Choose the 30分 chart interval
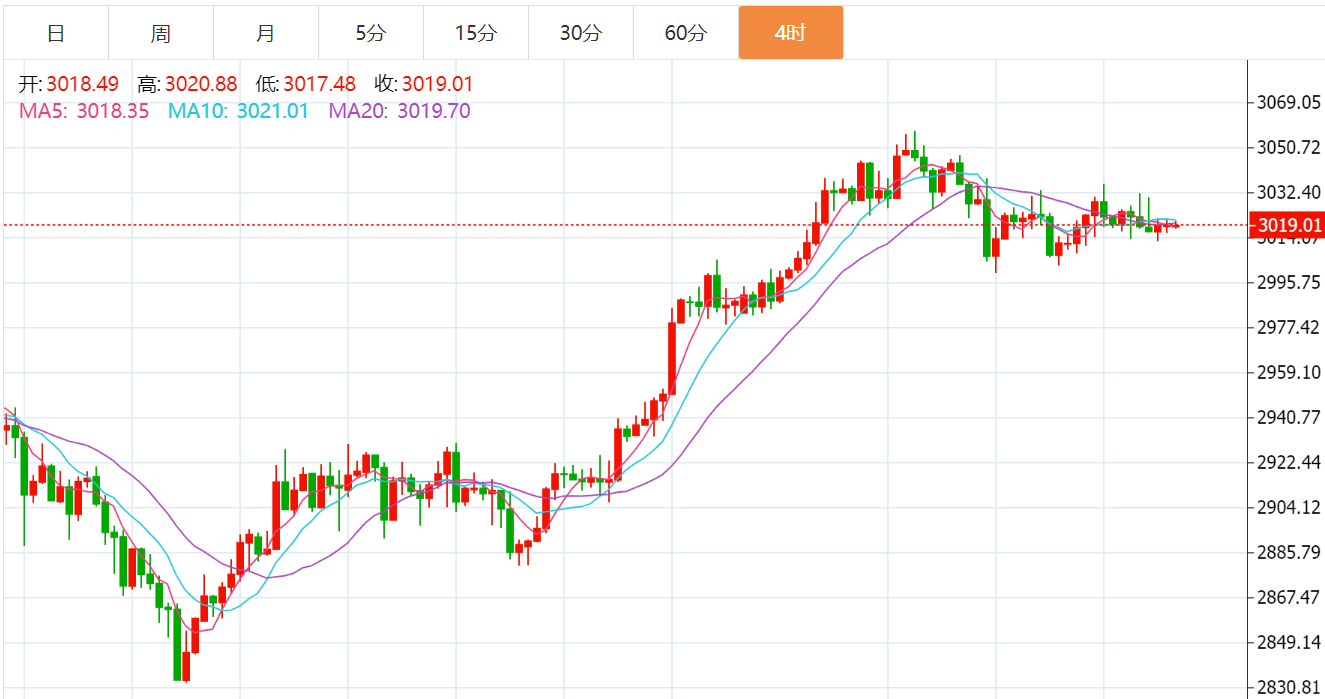Screen dimensions: 1325x699 click(581, 33)
